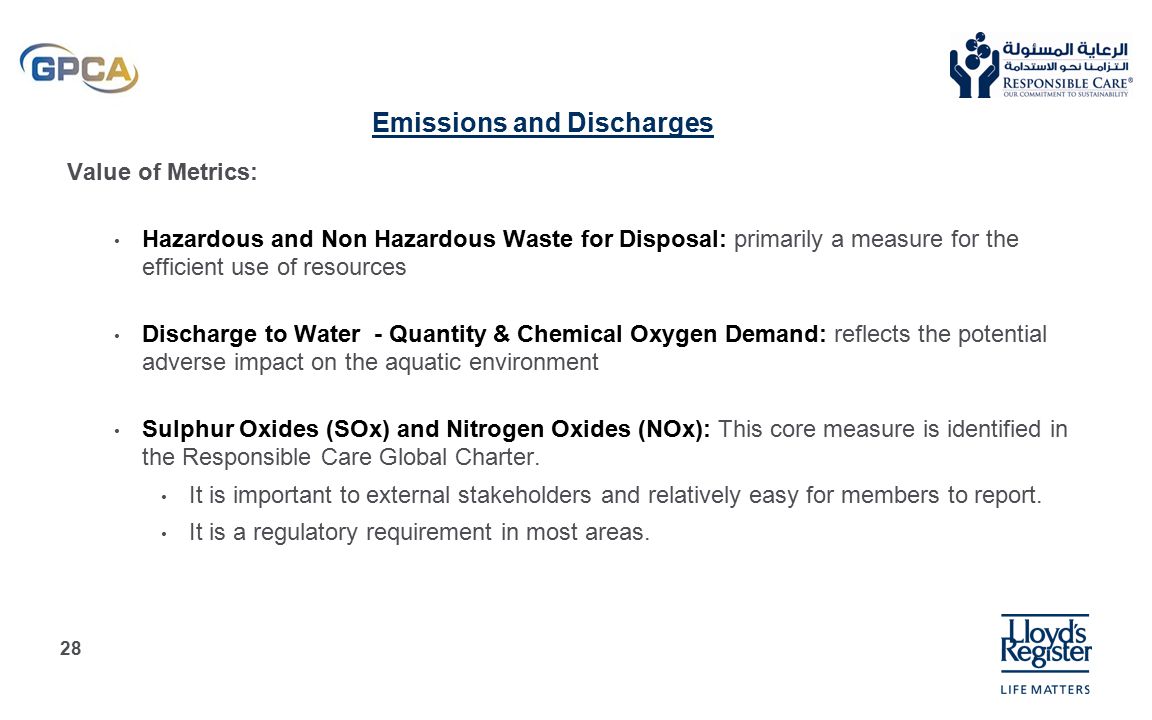Click the bullet before Hazardous Waste
Screen dimensions: 1152x720
tap(117, 240)
